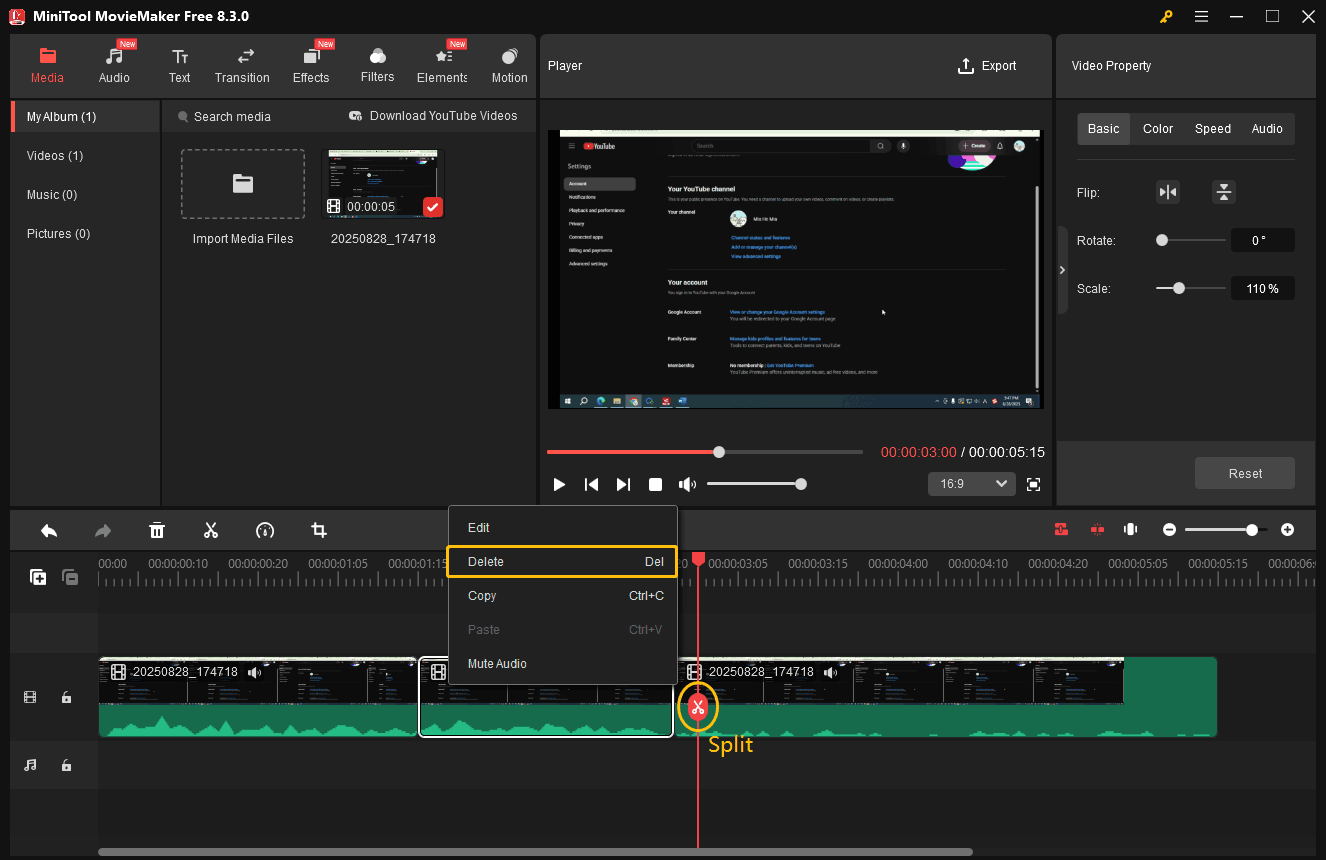
Task: Click Download YouTube Videos link
Action: 433,116
